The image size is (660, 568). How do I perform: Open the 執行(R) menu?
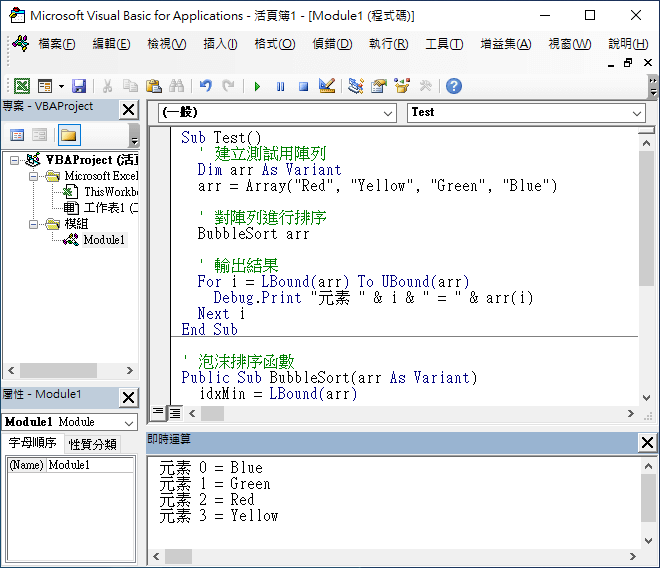(x=389, y=44)
